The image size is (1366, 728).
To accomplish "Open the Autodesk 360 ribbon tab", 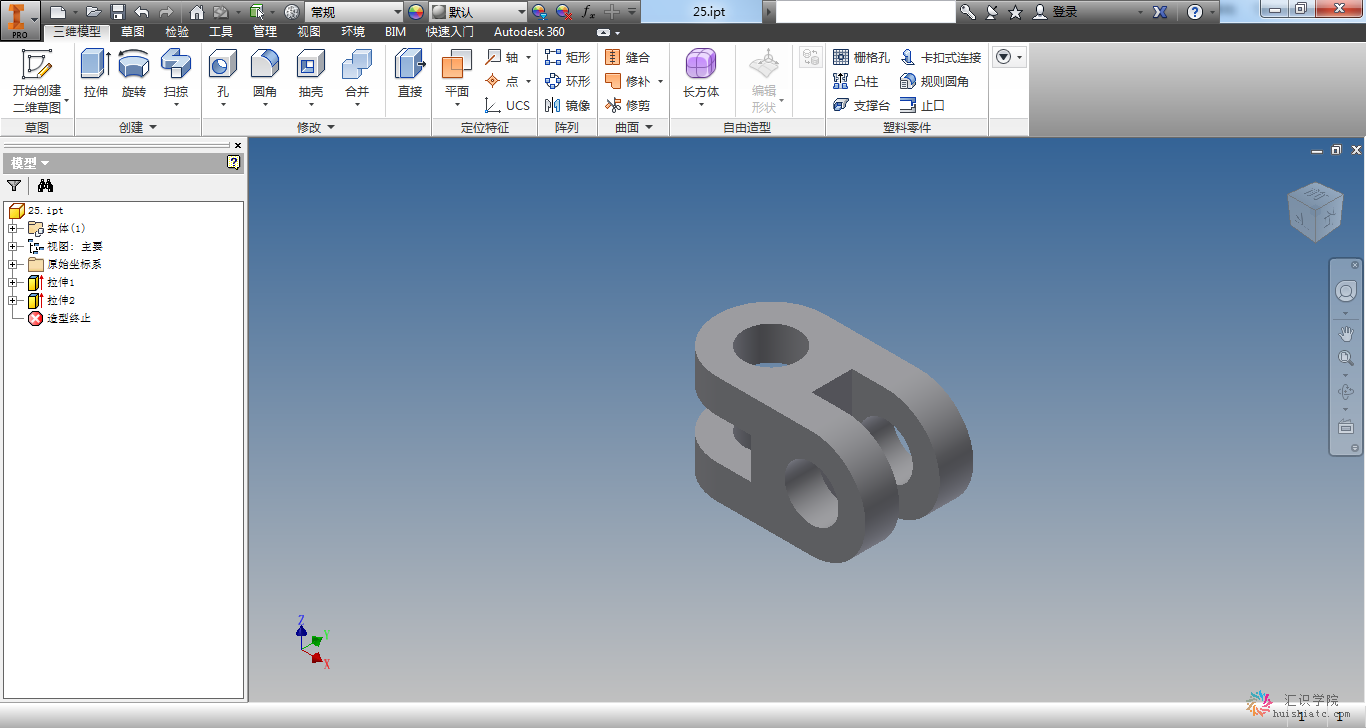I will tap(529, 32).
